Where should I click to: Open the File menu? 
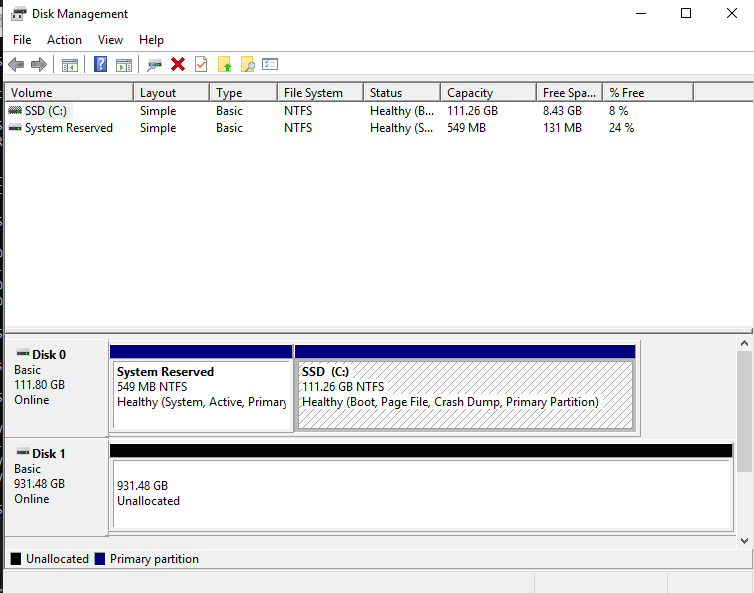[x=22, y=40]
